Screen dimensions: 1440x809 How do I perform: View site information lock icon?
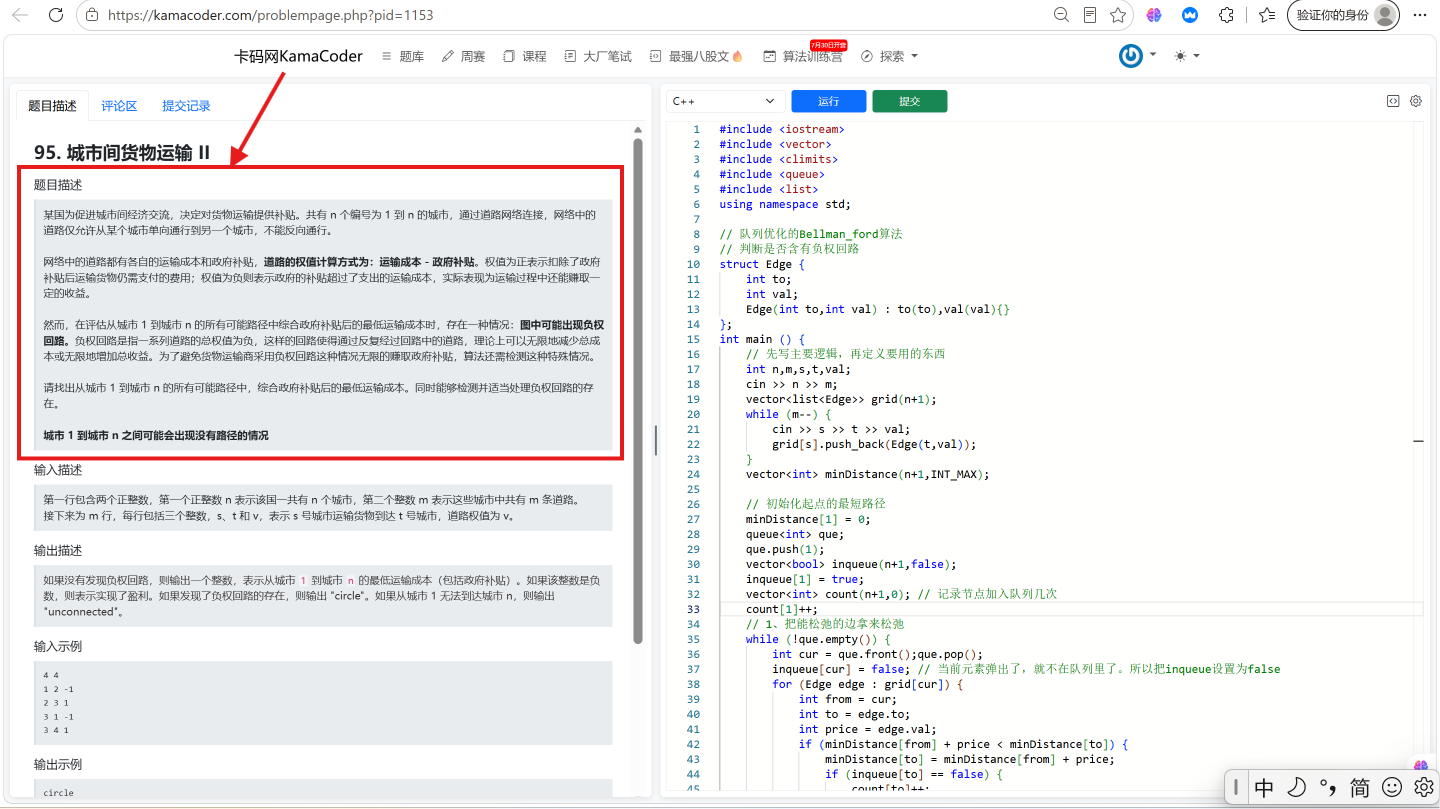[x=92, y=15]
